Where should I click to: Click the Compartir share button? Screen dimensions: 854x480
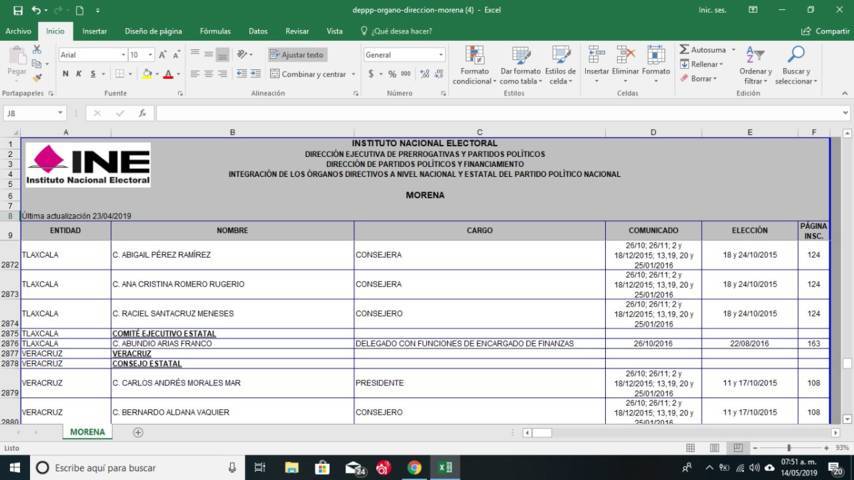pos(826,31)
